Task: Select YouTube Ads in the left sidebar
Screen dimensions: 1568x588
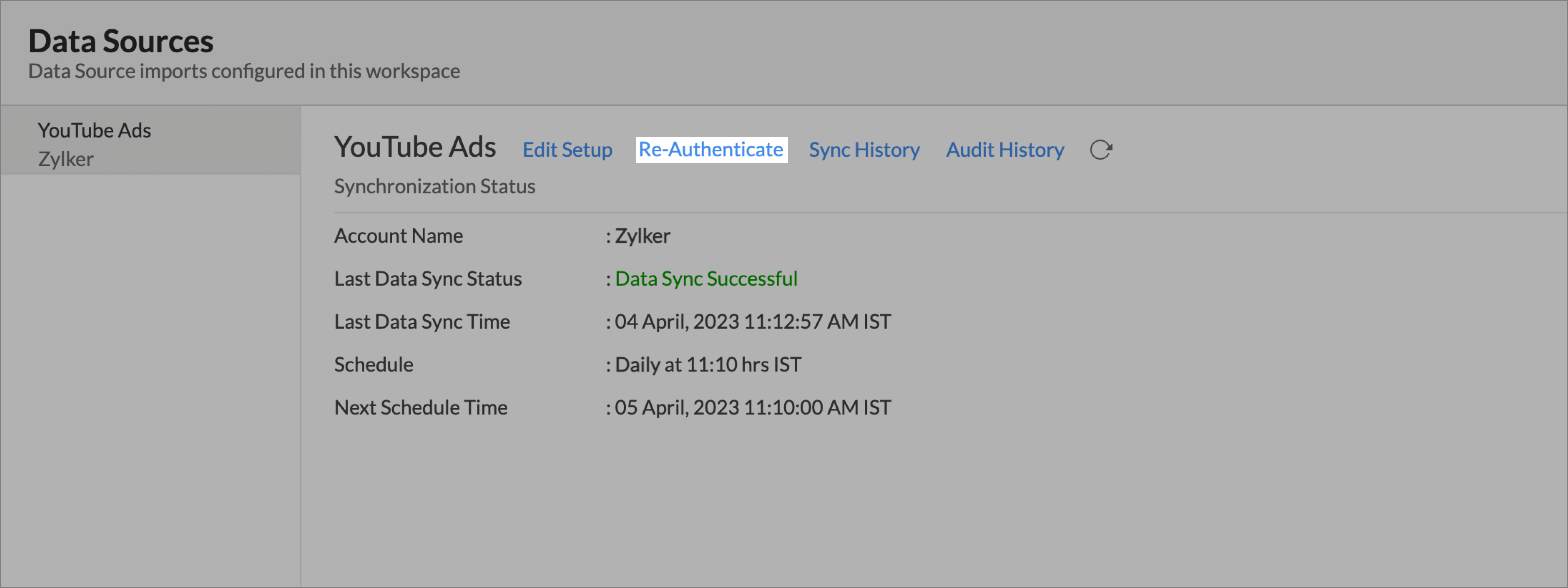Action: [x=94, y=130]
